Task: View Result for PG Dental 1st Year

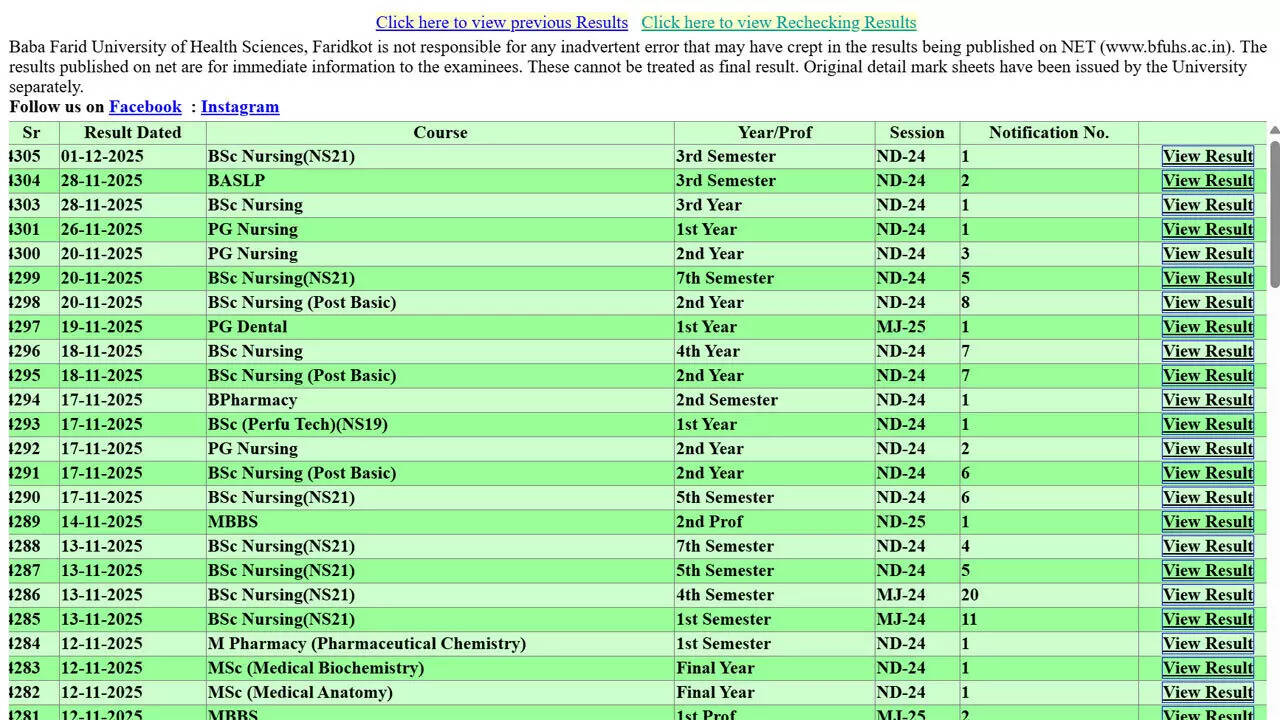Action: tap(1207, 327)
